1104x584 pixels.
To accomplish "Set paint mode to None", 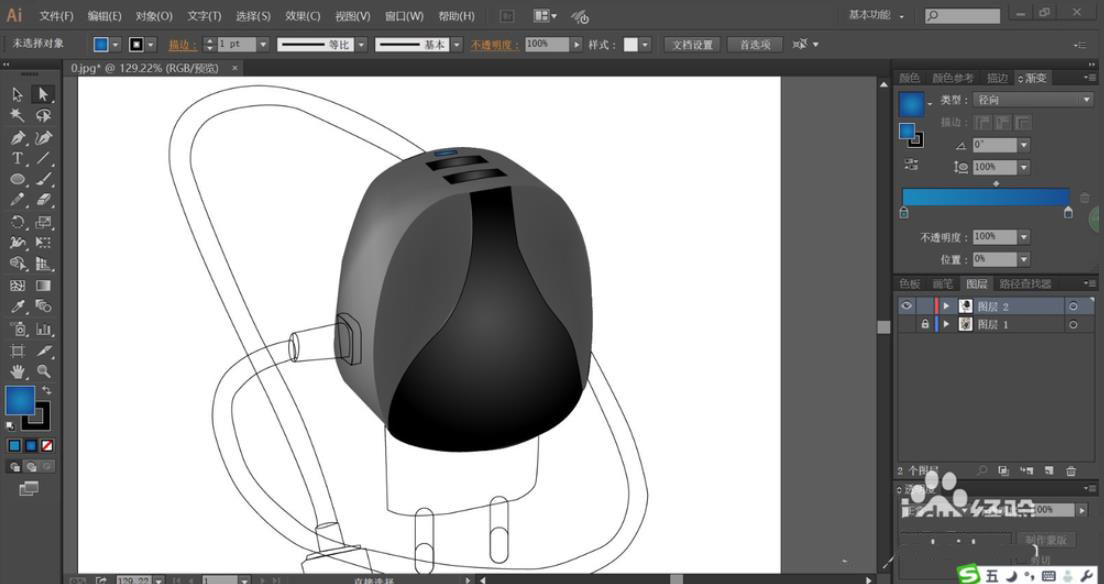I will point(47,445).
